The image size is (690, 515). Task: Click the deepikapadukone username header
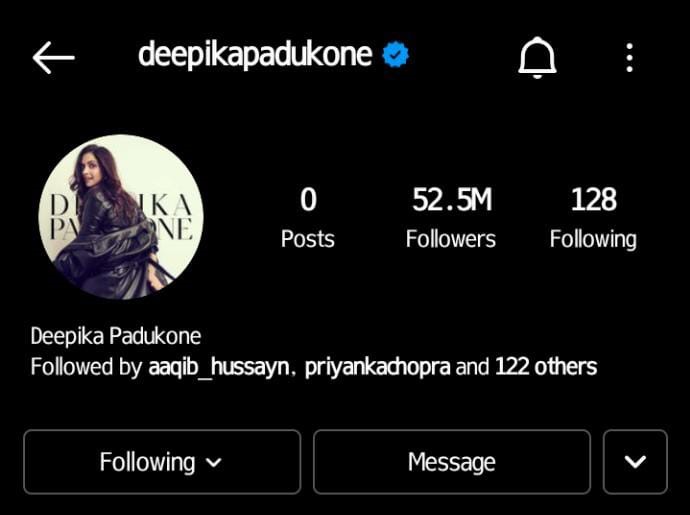(x=255, y=55)
